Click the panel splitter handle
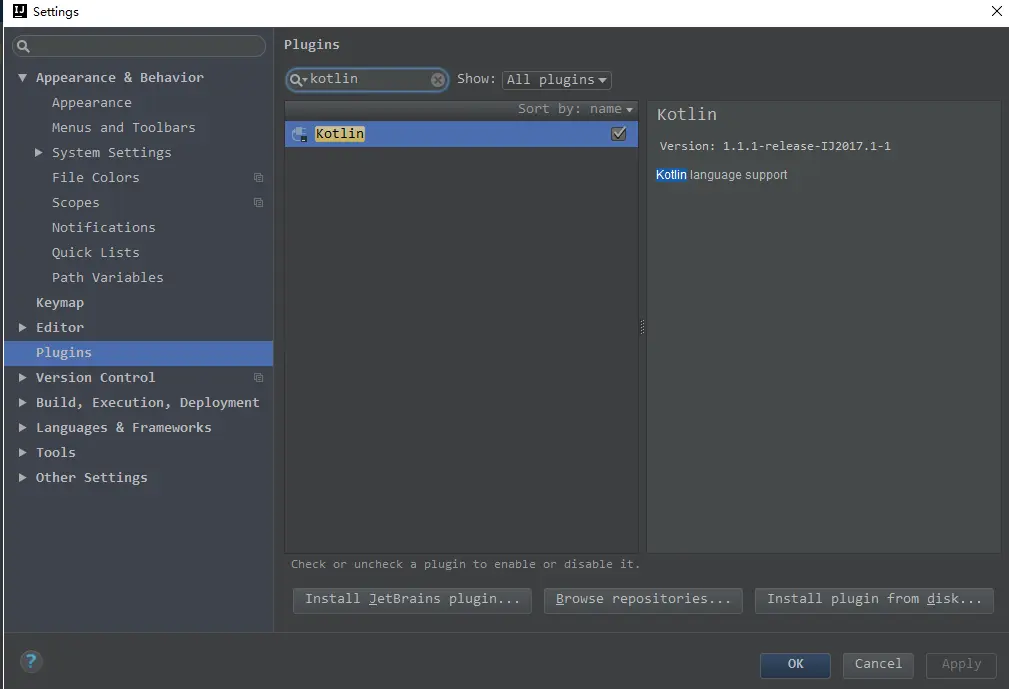This screenshot has width=1009, height=689. (x=642, y=327)
